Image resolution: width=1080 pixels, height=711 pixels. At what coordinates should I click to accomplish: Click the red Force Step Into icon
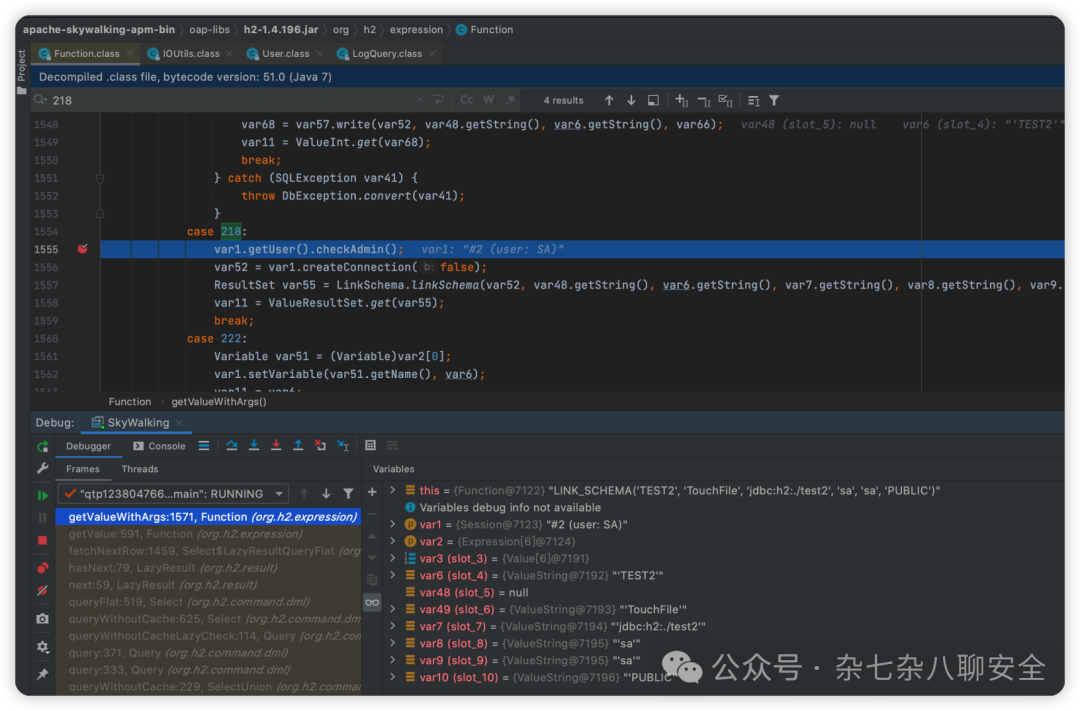[x=276, y=446]
